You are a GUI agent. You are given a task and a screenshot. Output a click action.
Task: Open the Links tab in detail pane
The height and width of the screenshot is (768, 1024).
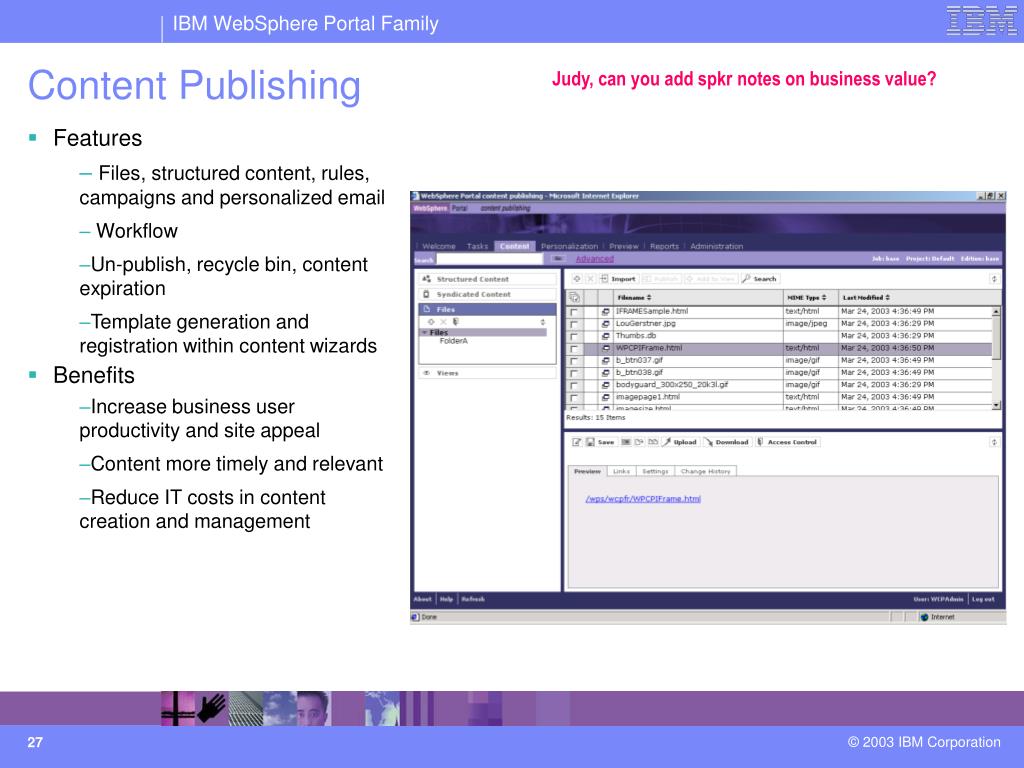pos(621,471)
